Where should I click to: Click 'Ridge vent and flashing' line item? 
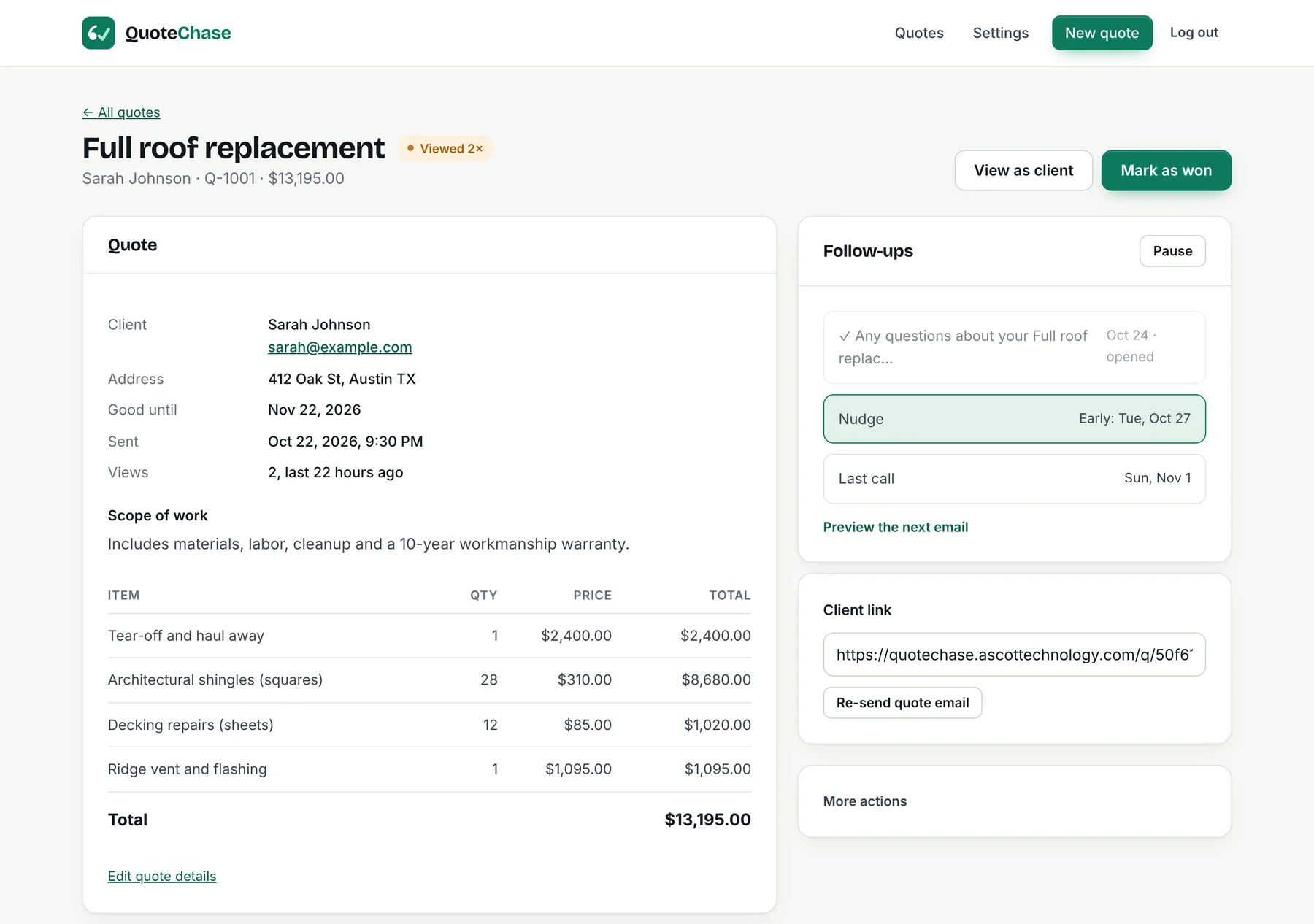[188, 769]
